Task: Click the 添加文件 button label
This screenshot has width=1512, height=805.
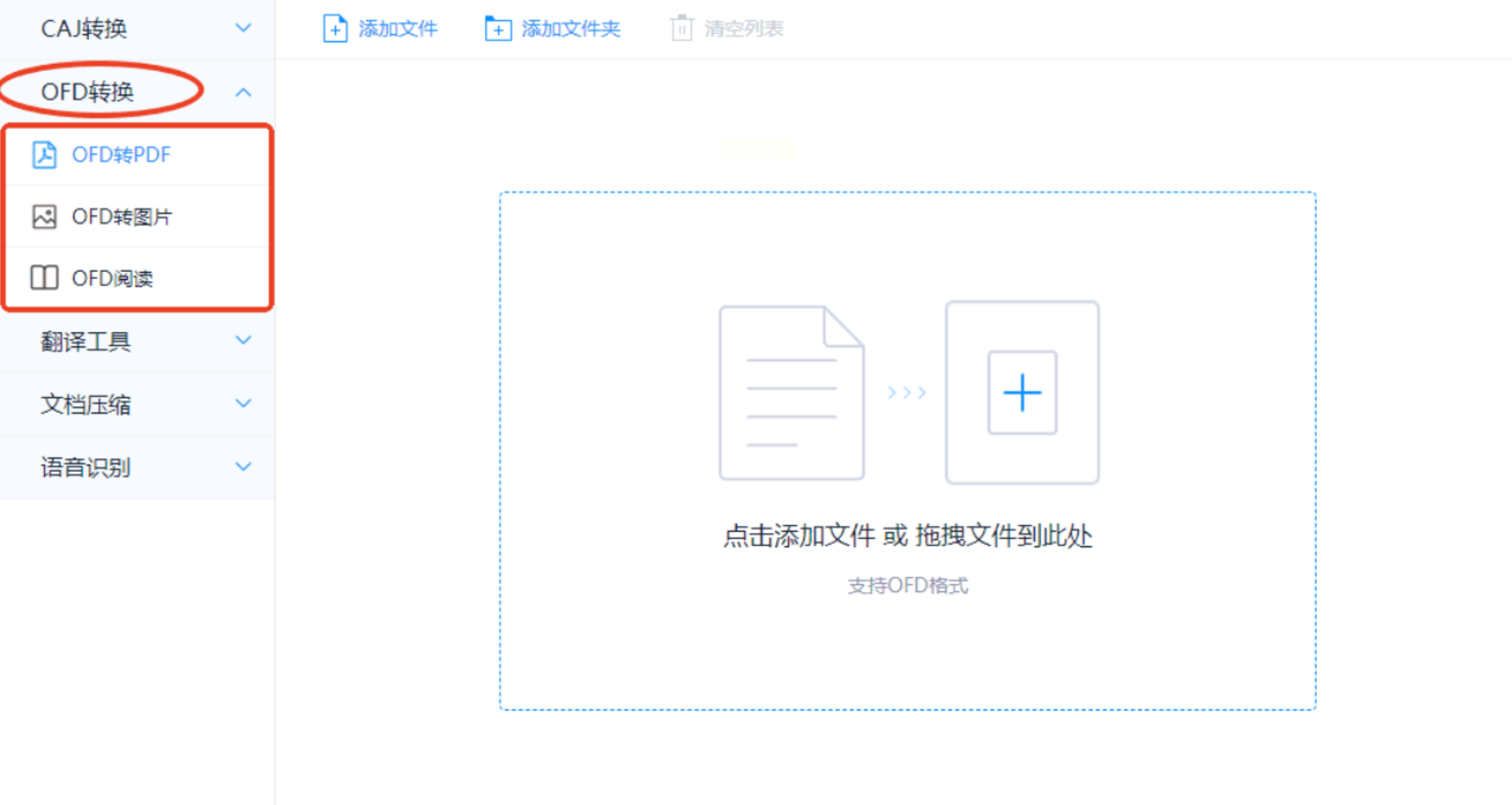Action: [x=398, y=29]
